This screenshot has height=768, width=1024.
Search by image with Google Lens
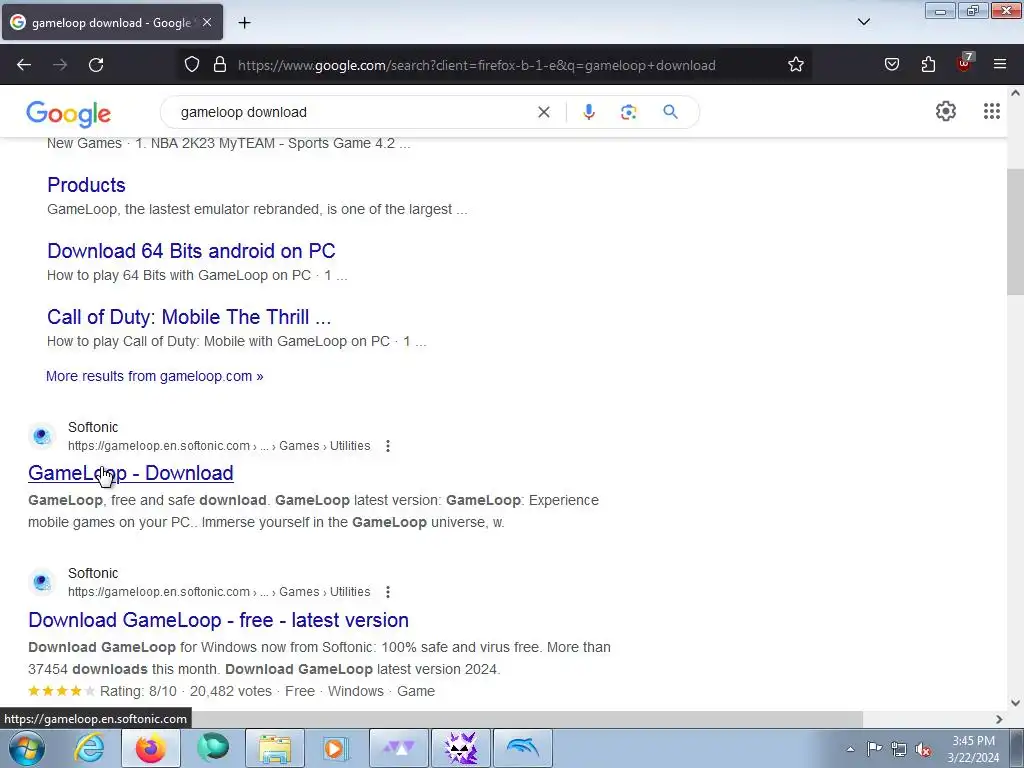pos(629,112)
